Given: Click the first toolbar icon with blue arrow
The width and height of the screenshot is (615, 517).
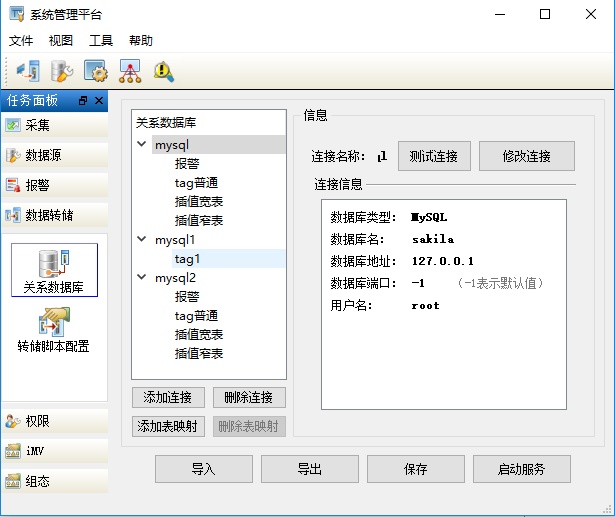Looking at the screenshot, I should (x=27, y=71).
